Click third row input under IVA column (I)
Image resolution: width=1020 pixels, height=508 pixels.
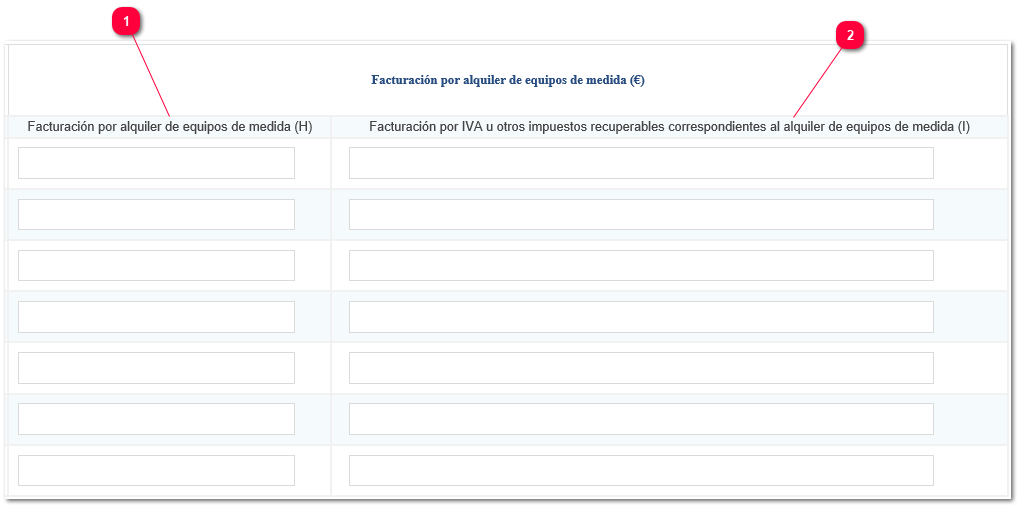(x=641, y=265)
